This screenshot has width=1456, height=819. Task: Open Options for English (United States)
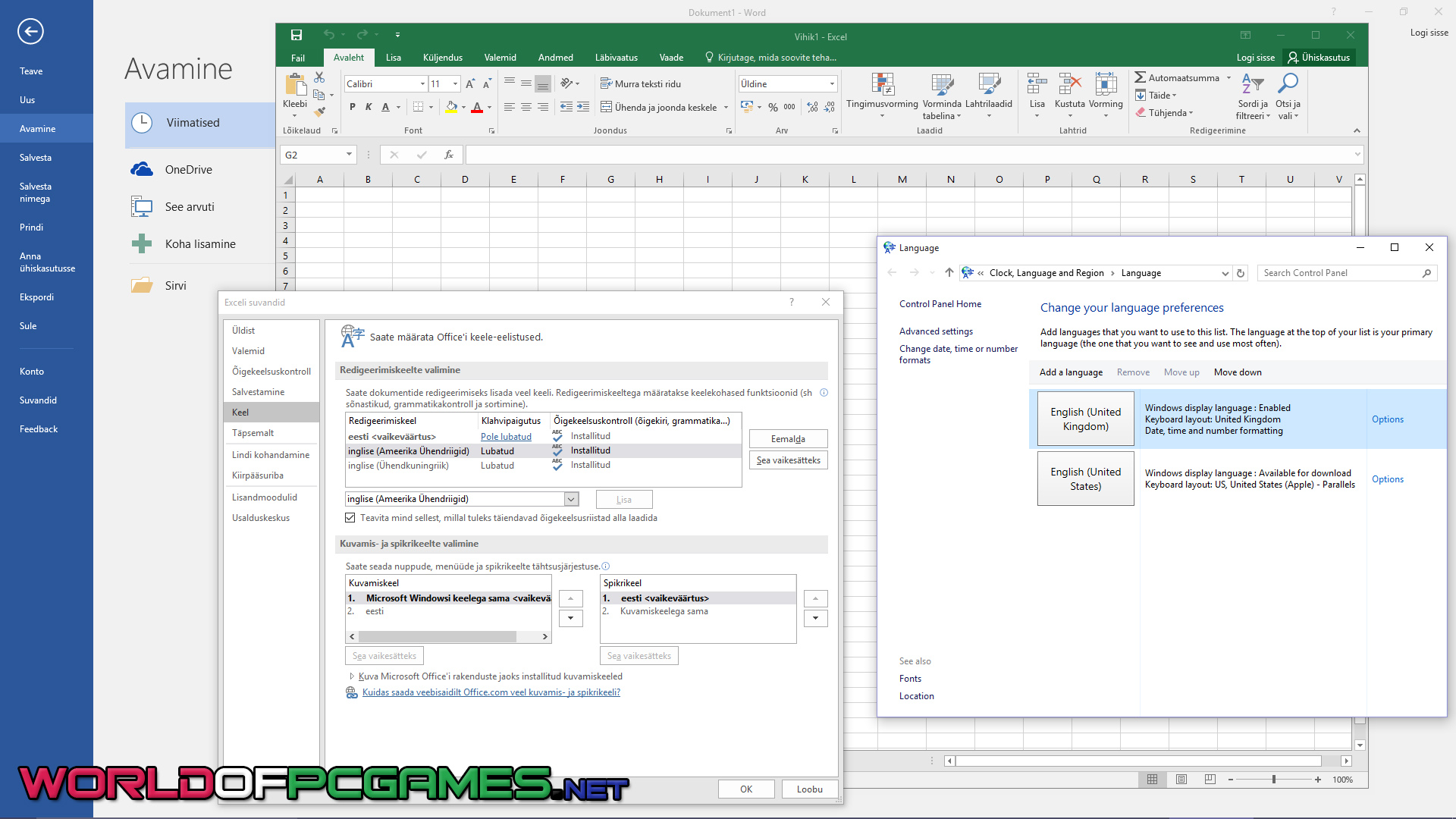click(1388, 479)
